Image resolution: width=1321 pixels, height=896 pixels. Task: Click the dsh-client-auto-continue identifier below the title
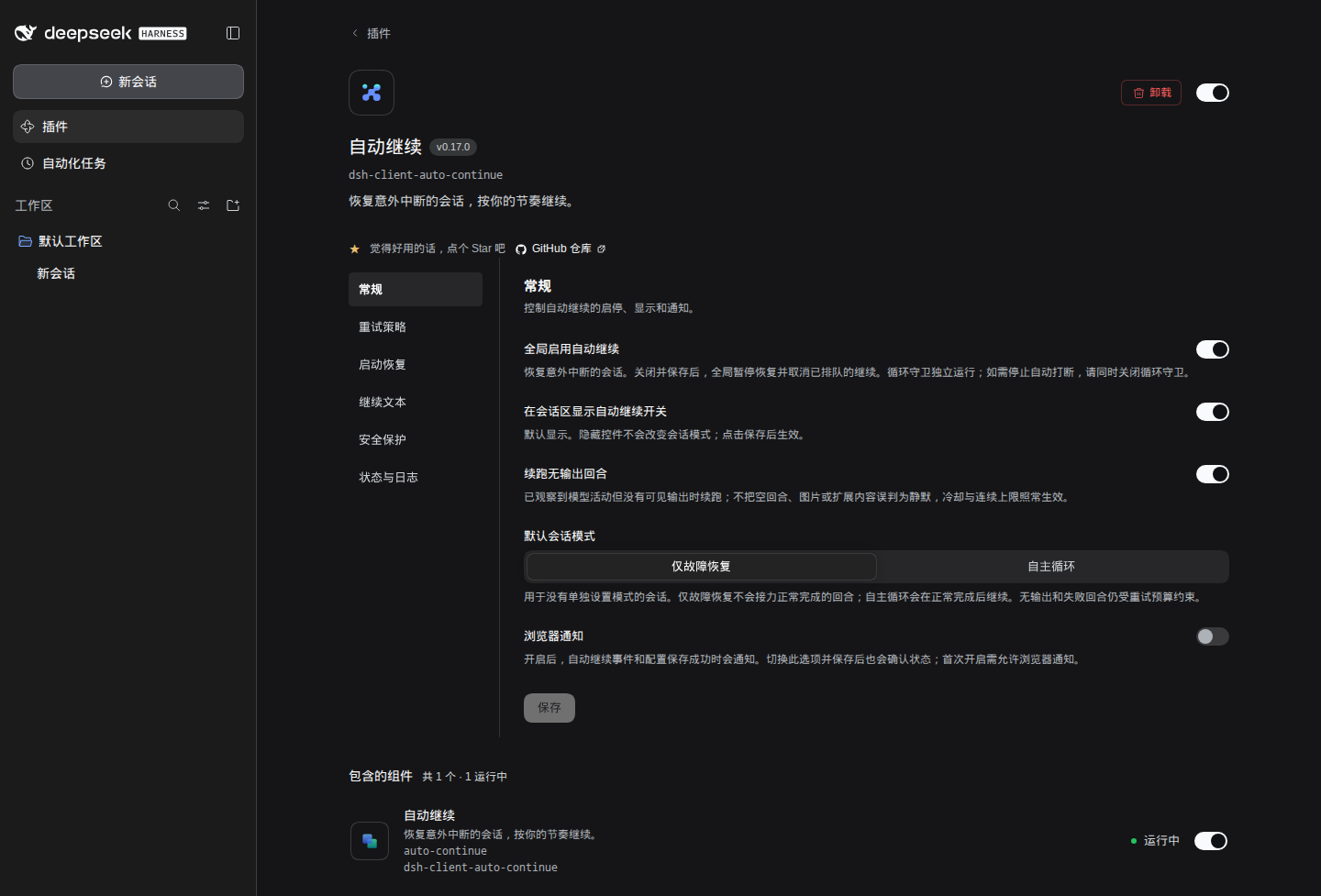click(426, 175)
